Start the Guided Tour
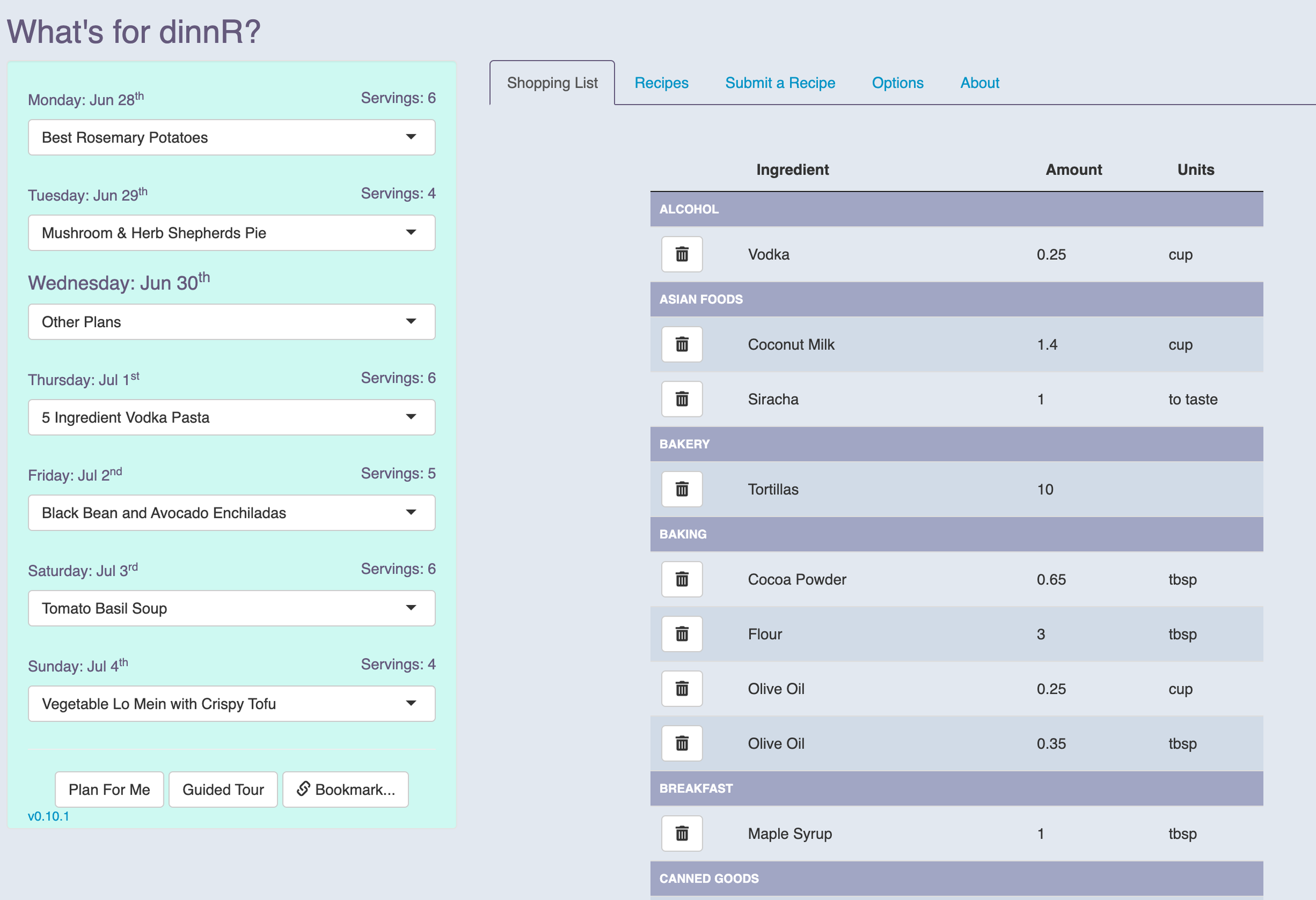This screenshot has width=1316, height=900. click(x=223, y=789)
